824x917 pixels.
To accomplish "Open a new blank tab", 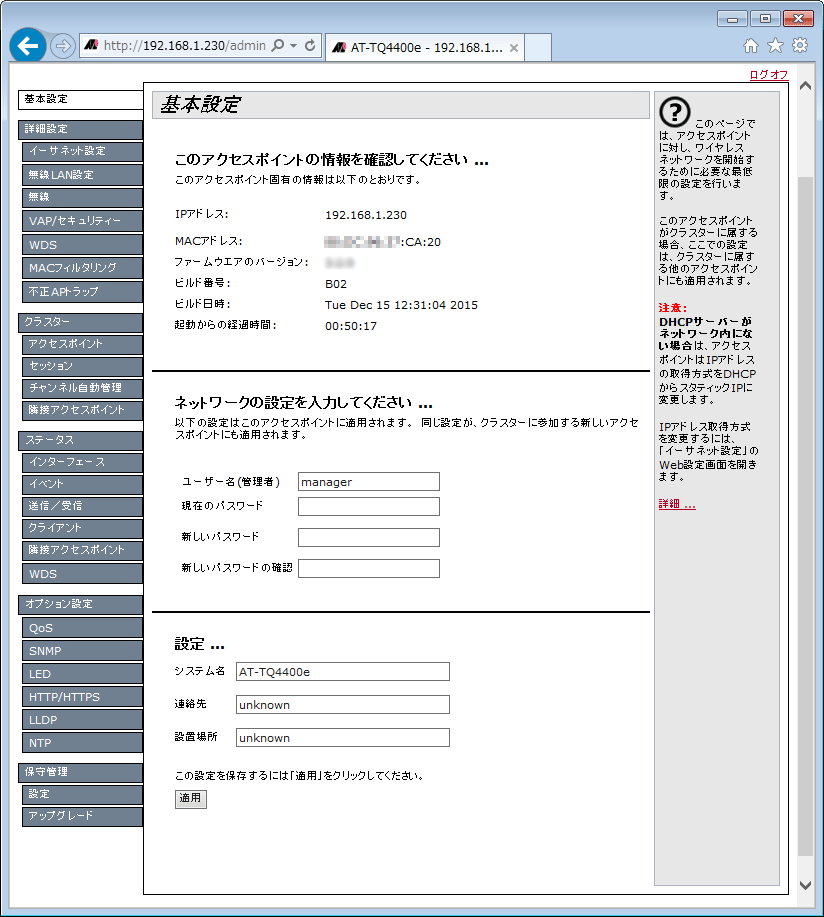I will 537,47.
